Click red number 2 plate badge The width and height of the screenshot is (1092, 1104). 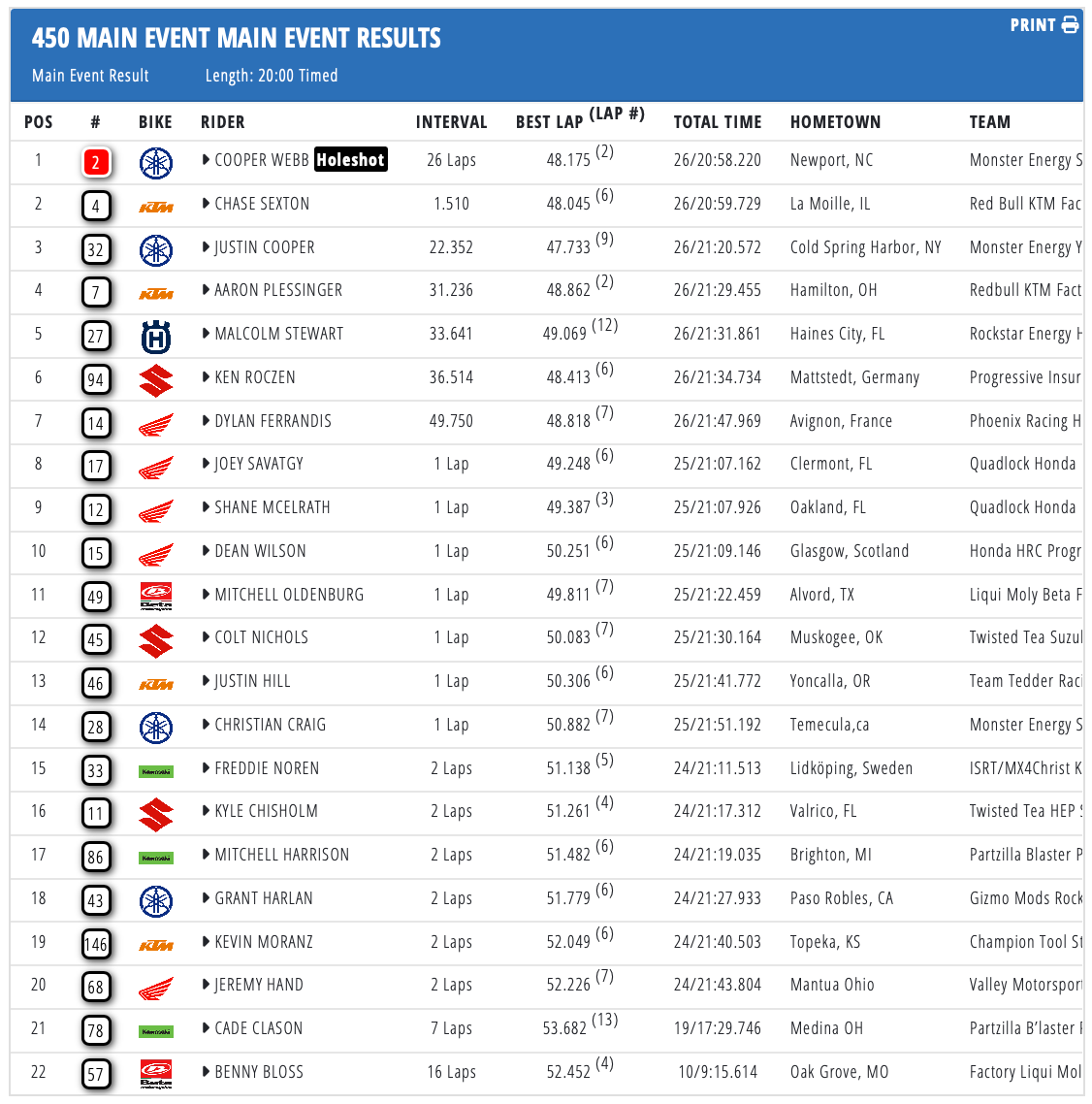click(95, 162)
